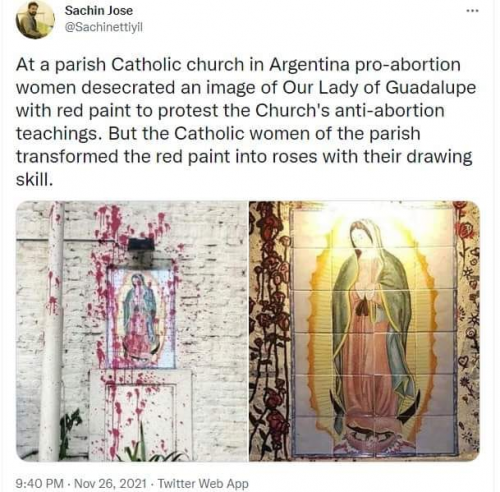Viewport: 500px width, 492px height.
Task: Click Sachin Jose's profile avatar photo
Action: pyautogui.click(x=35, y=20)
